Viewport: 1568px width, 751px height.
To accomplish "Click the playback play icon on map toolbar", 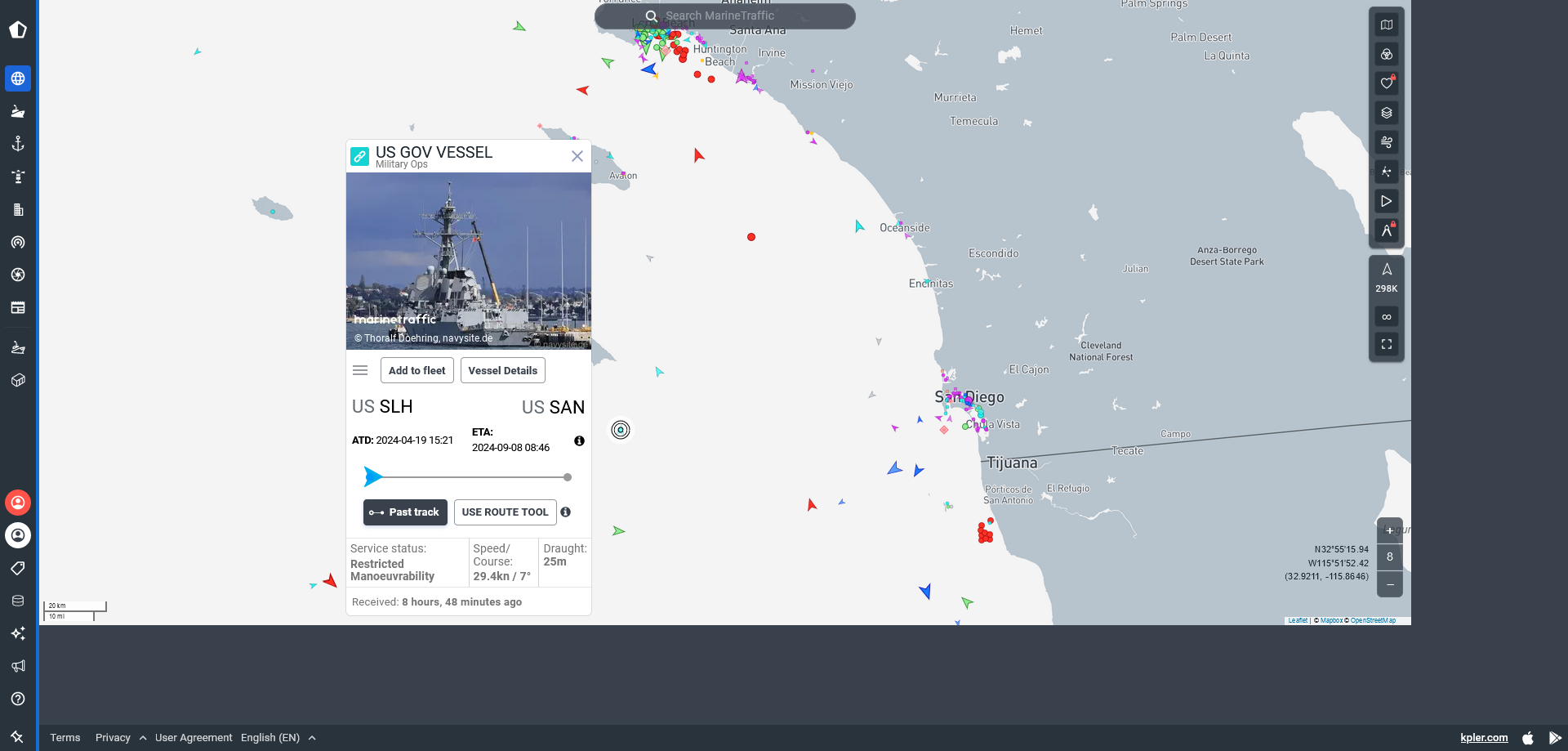I will pos(1387,201).
